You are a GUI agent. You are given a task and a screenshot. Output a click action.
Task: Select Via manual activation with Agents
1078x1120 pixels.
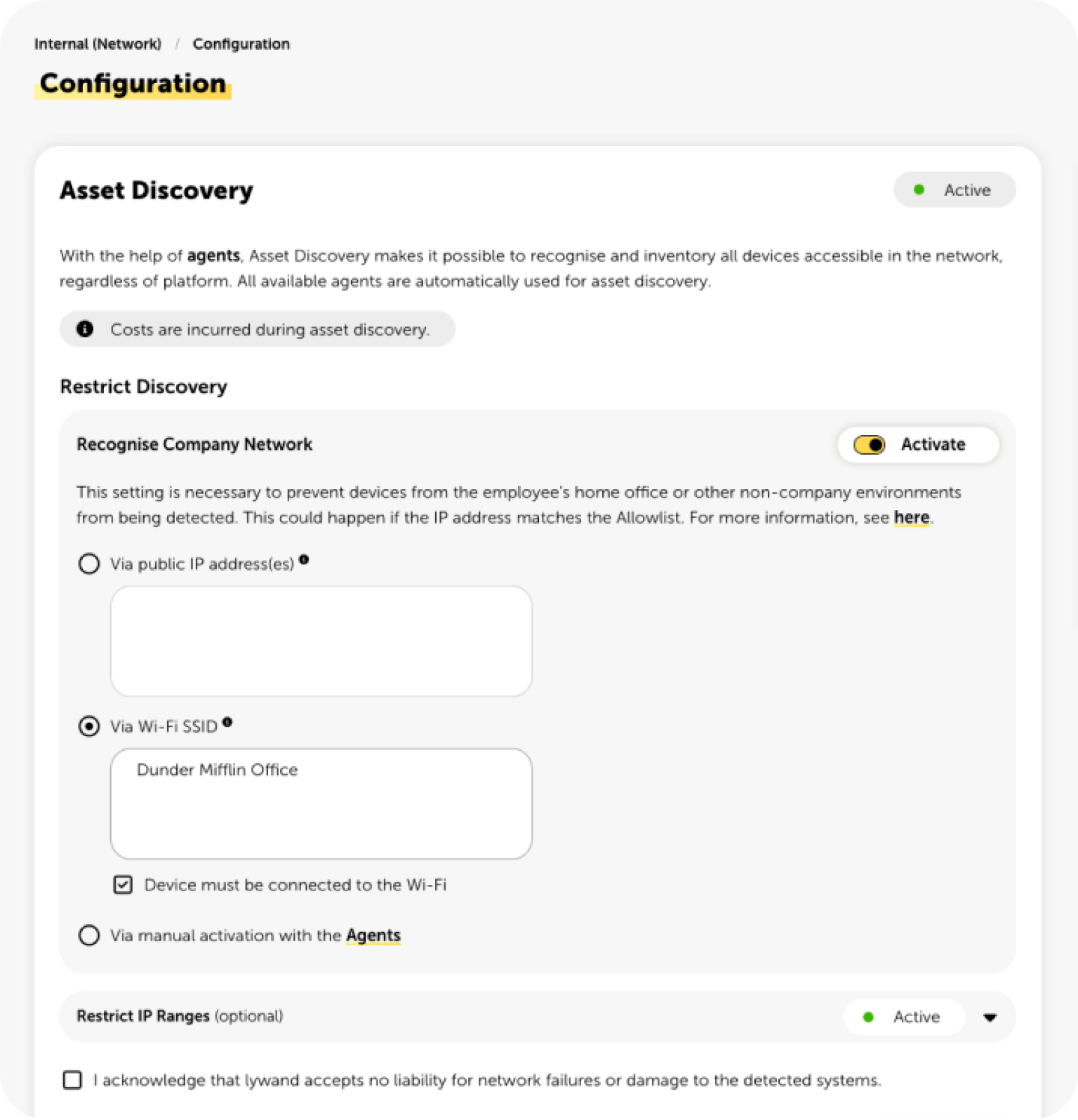pyautogui.click(x=89, y=935)
